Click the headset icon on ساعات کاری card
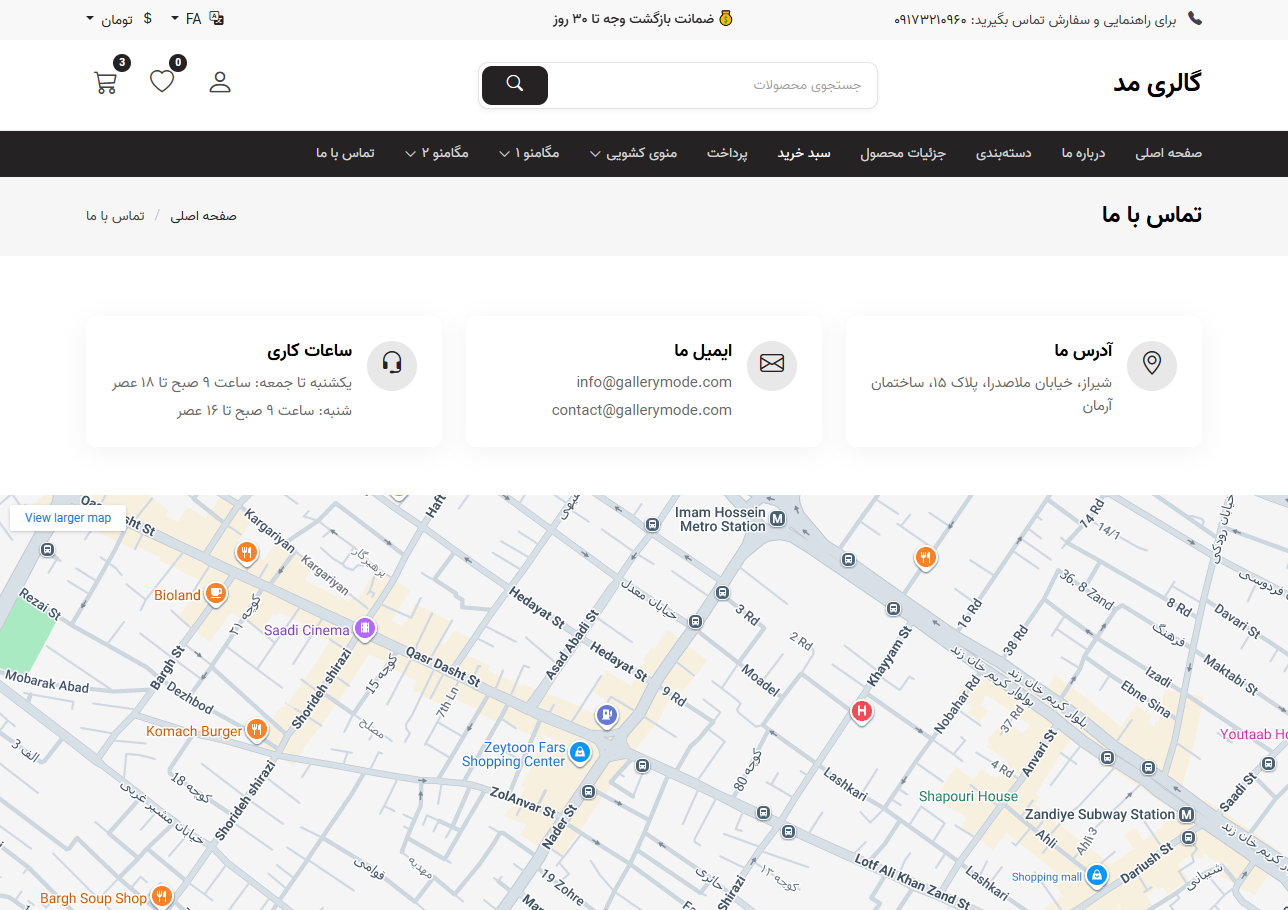This screenshot has width=1288, height=910. coord(392,366)
